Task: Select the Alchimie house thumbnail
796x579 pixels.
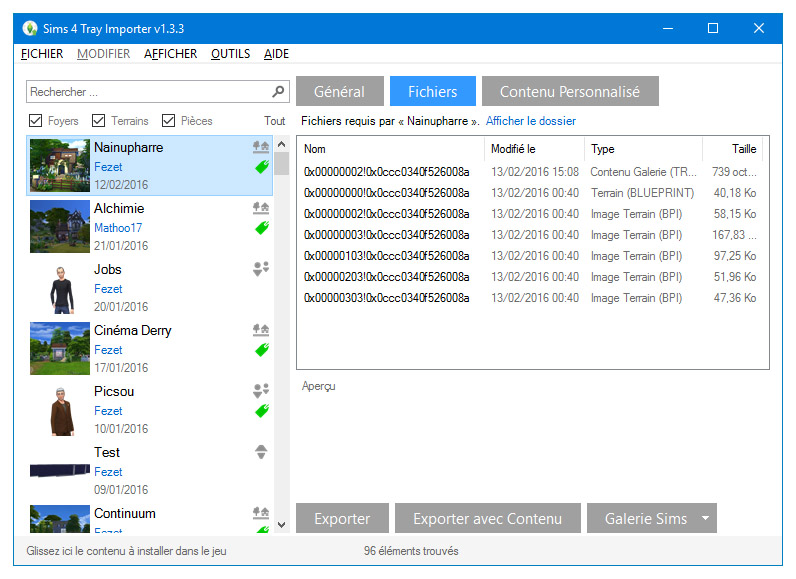Action: (60, 226)
